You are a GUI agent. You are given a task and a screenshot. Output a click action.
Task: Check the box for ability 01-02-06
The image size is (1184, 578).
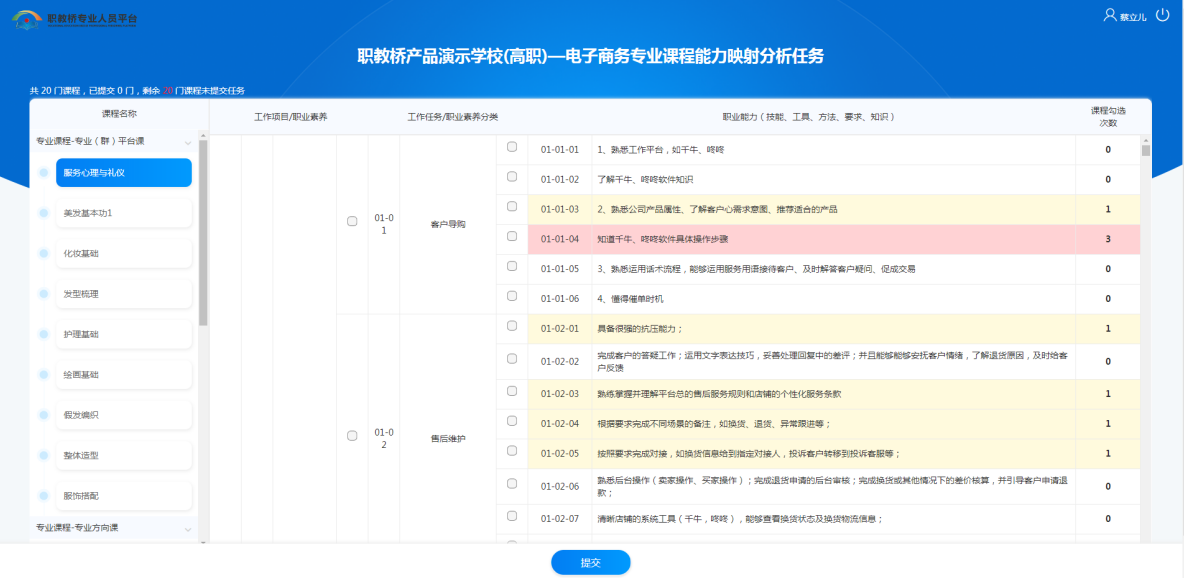point(512,483)
